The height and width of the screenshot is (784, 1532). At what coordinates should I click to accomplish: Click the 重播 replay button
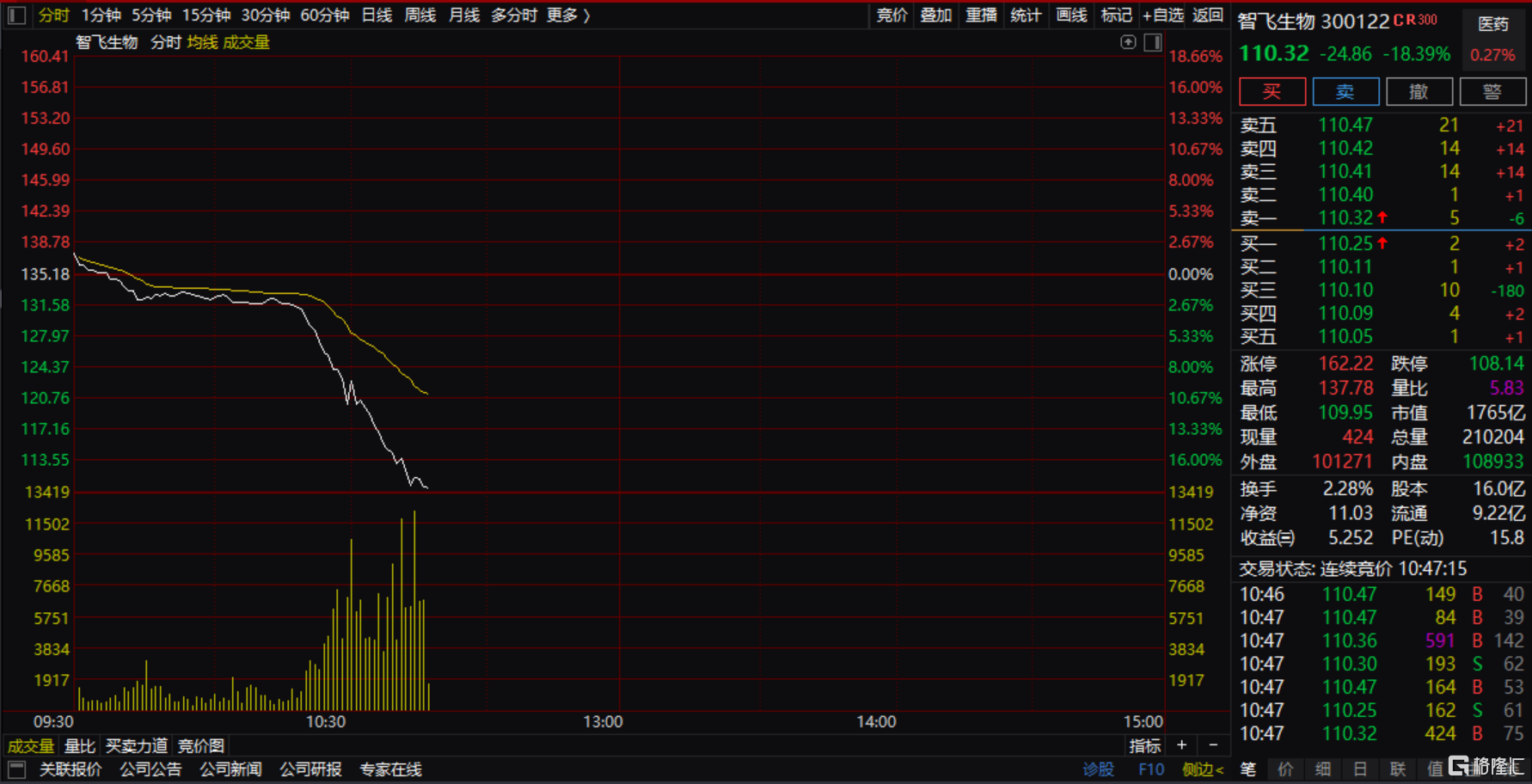981,15
